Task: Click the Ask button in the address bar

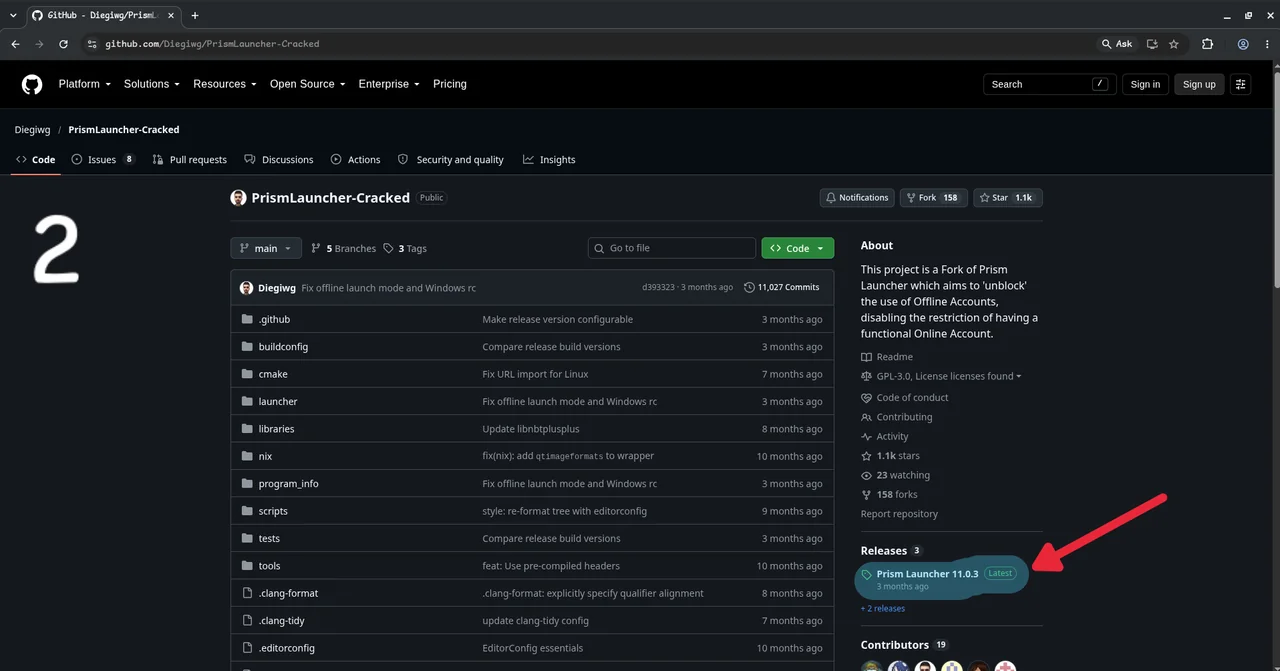Action: pyautogui.click(x=1117, y=44)
